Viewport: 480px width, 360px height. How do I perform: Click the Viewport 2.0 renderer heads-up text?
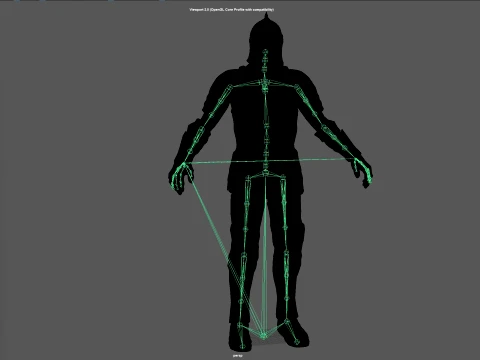click(232, 10)
